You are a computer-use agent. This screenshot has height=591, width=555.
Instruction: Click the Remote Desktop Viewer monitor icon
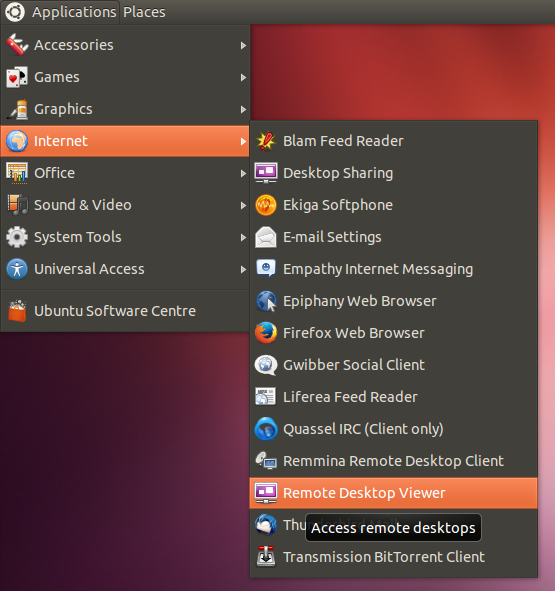point(266,493)
